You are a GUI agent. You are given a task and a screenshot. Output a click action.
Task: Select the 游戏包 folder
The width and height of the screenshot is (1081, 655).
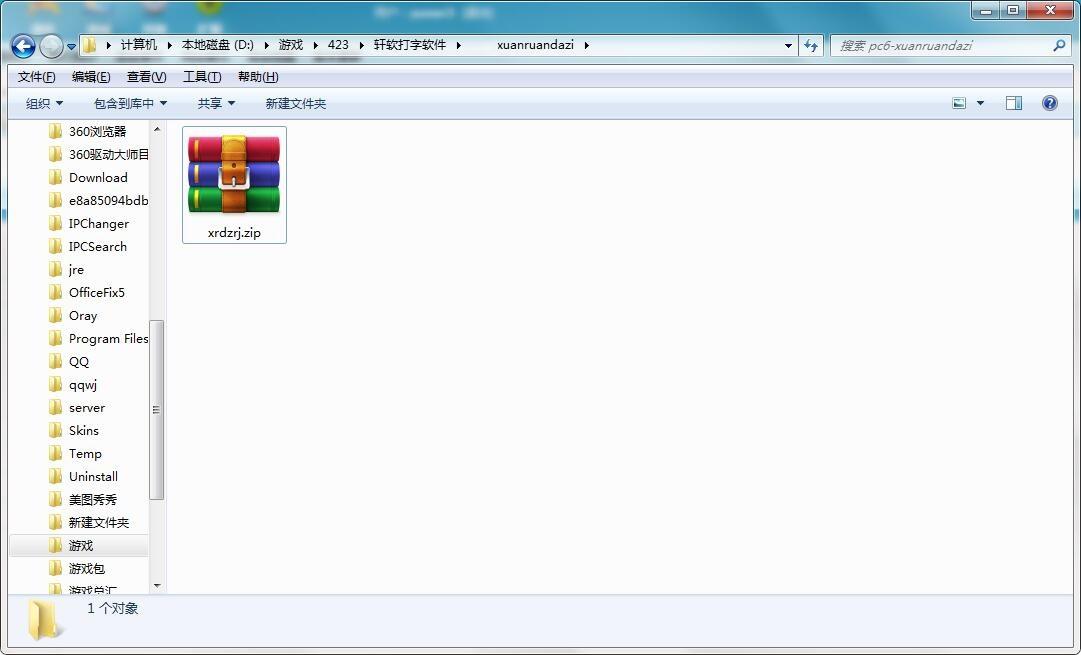click(x=87, y=569)
